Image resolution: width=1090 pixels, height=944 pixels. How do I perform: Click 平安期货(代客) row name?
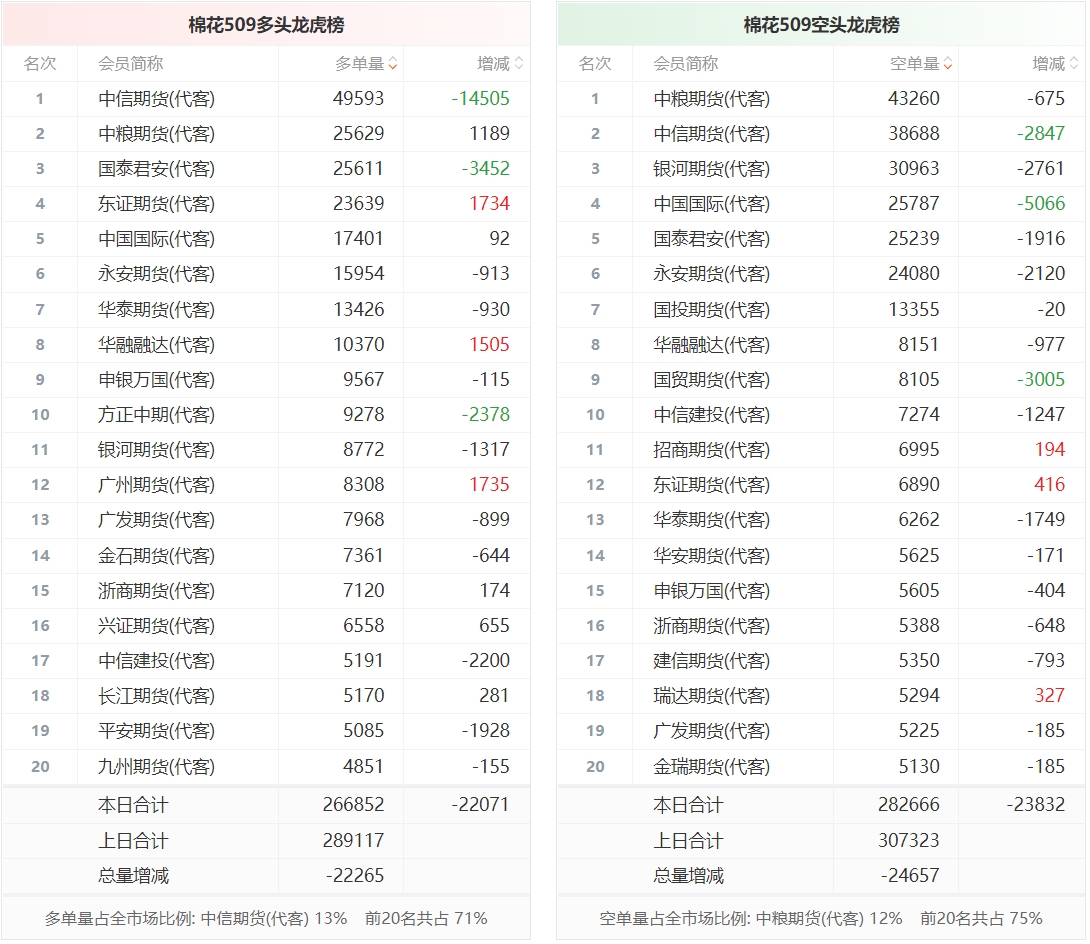click(156, 731)
